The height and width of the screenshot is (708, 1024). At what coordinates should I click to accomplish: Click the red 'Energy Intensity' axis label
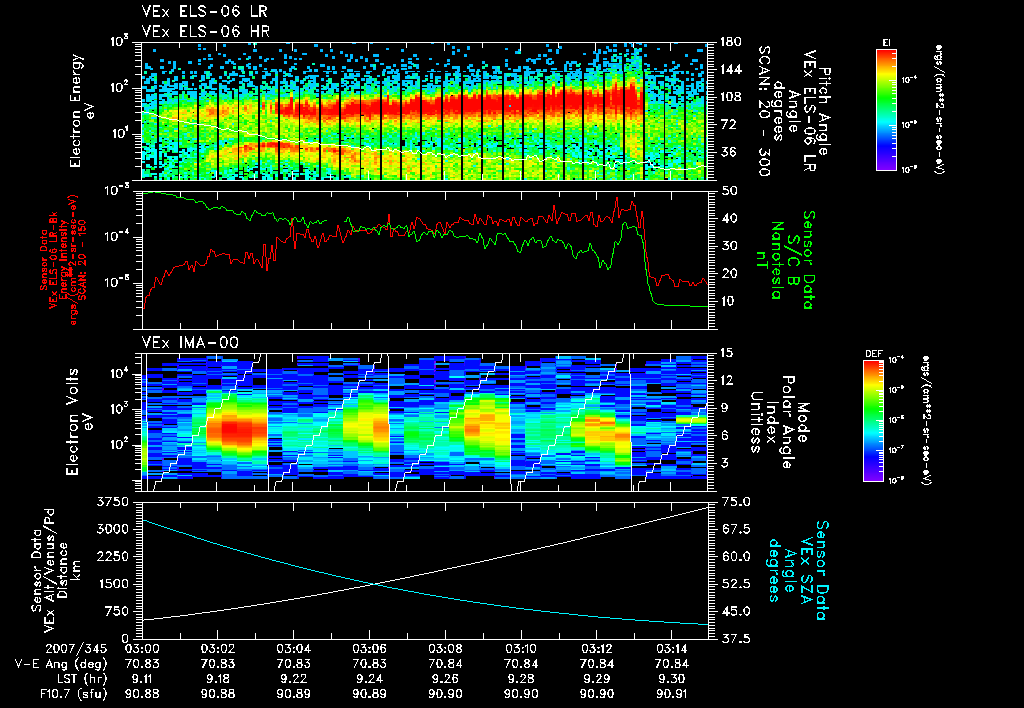(64, 261)
